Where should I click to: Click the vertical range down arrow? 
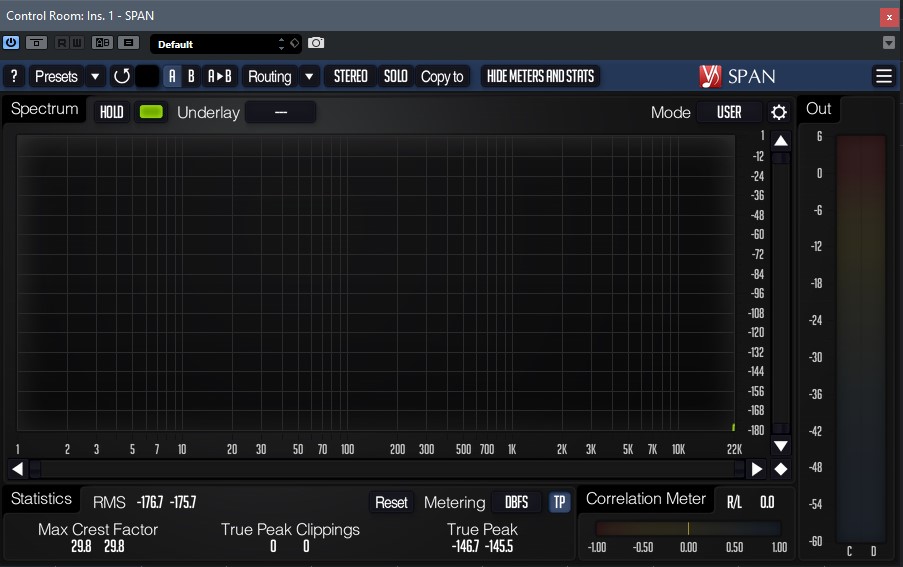[x=781, y=446]
